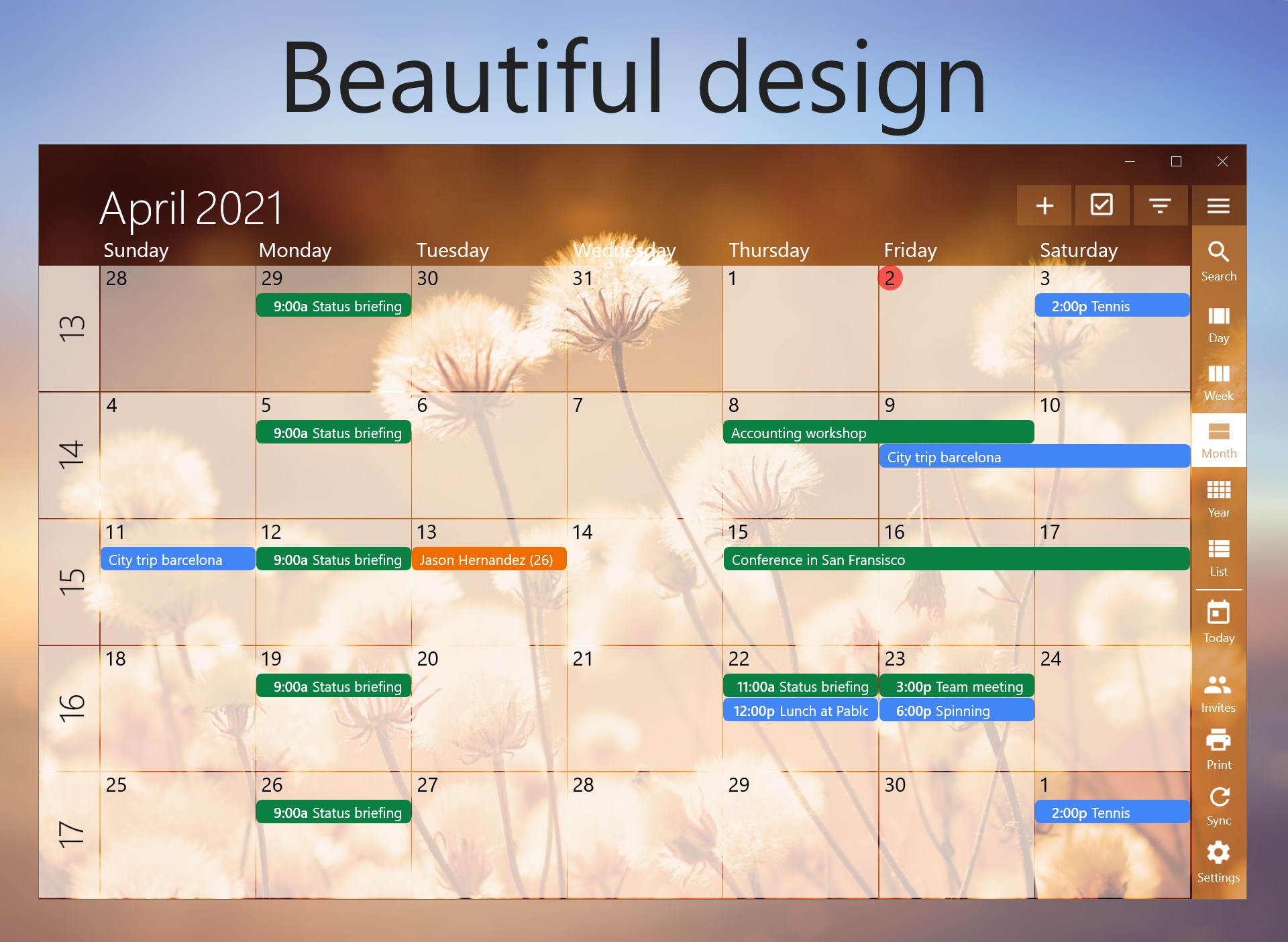
Task: Select the orange Jason Hernandez birthday entry
Action: [x=488, y=560]
